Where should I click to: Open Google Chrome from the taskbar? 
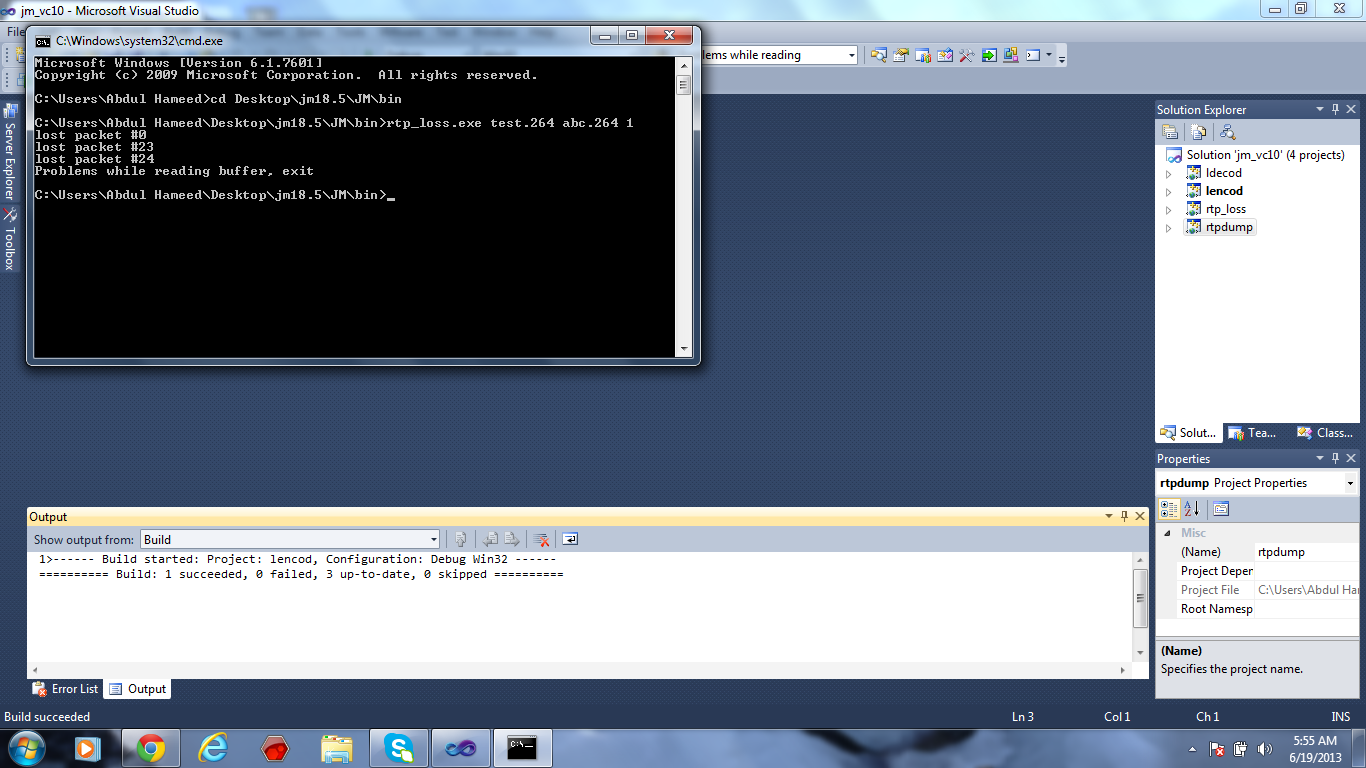[151, 748]
